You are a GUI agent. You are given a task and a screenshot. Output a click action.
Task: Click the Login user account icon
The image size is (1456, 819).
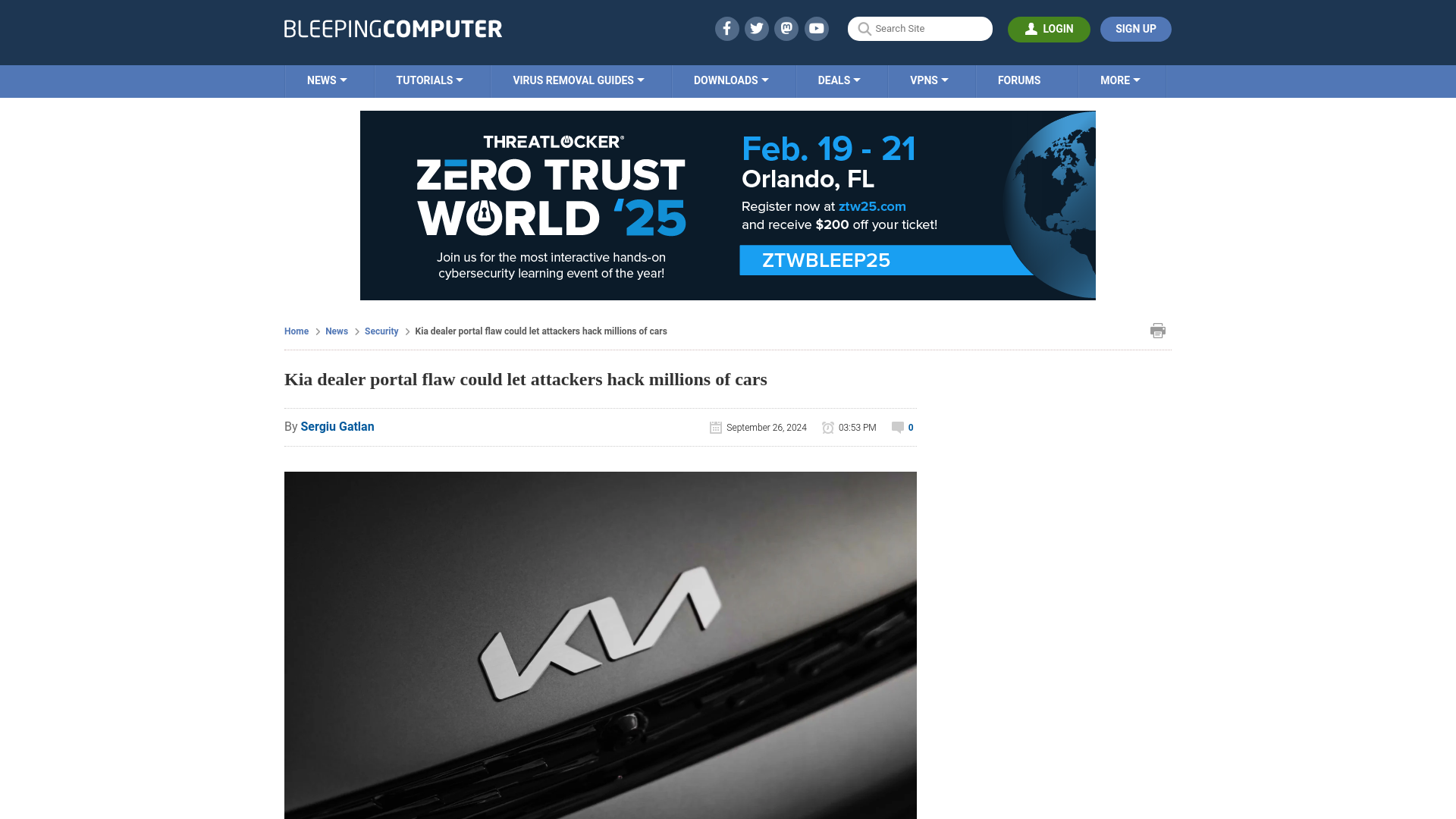point(1031,28)
